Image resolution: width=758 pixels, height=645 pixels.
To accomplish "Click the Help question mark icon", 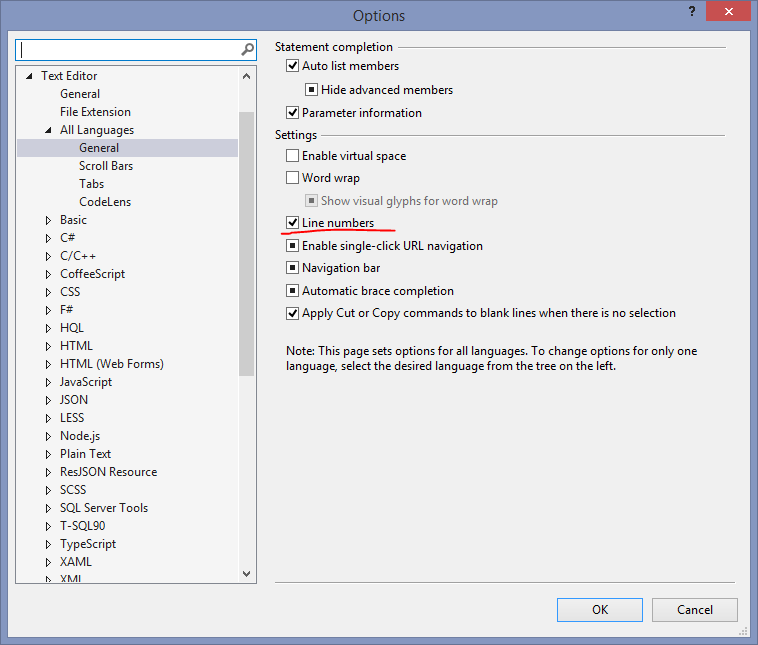I will (691, 11).
